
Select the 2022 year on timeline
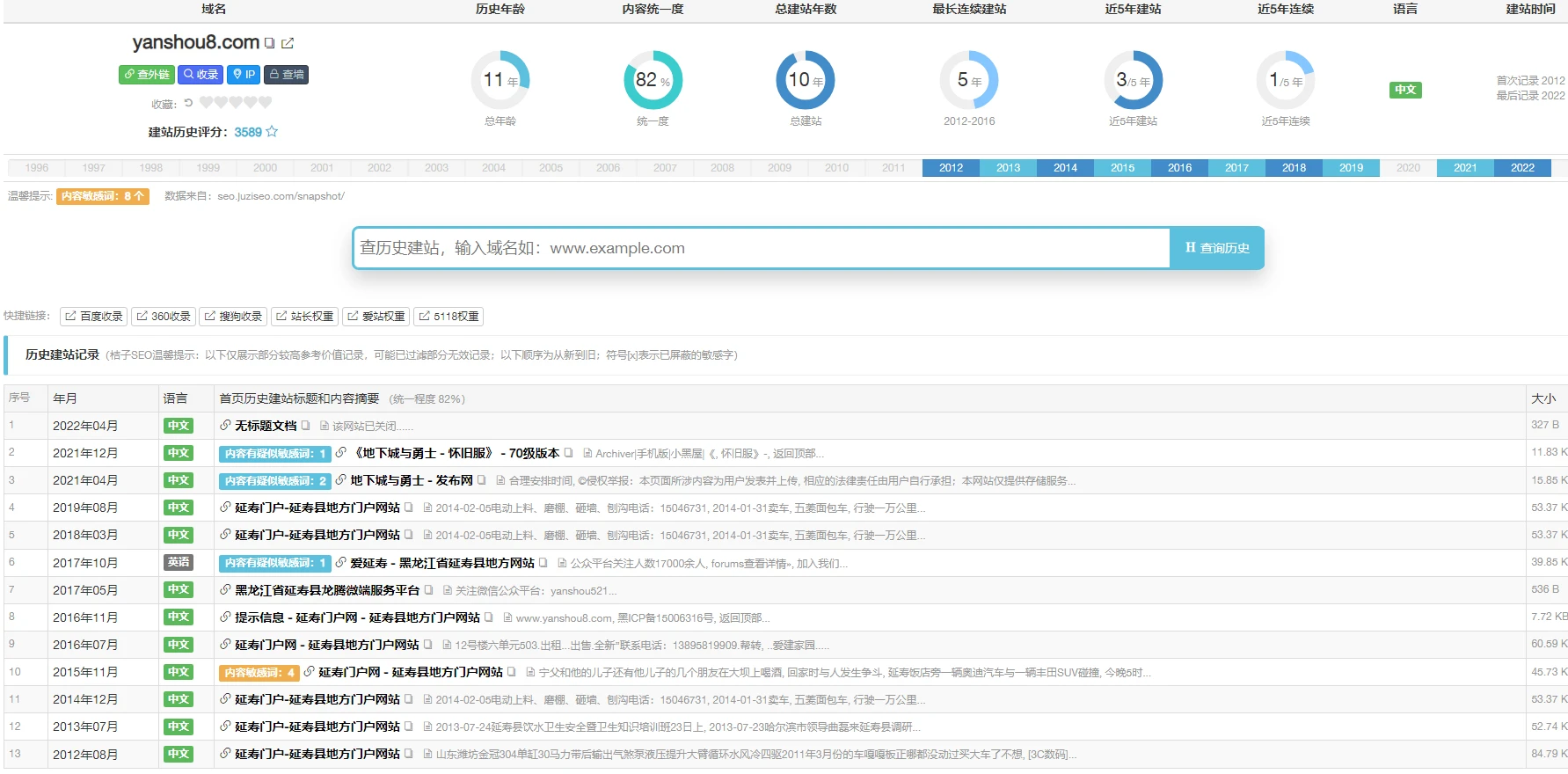pos(1522,168)
